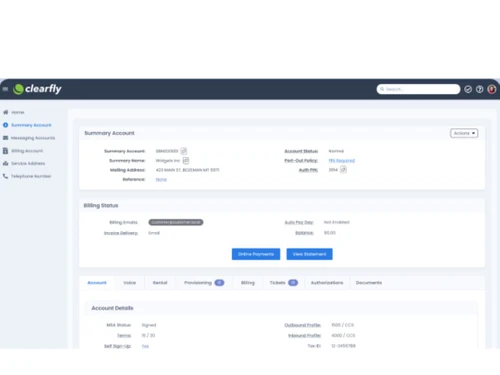Click the billing email address pill

176,222
